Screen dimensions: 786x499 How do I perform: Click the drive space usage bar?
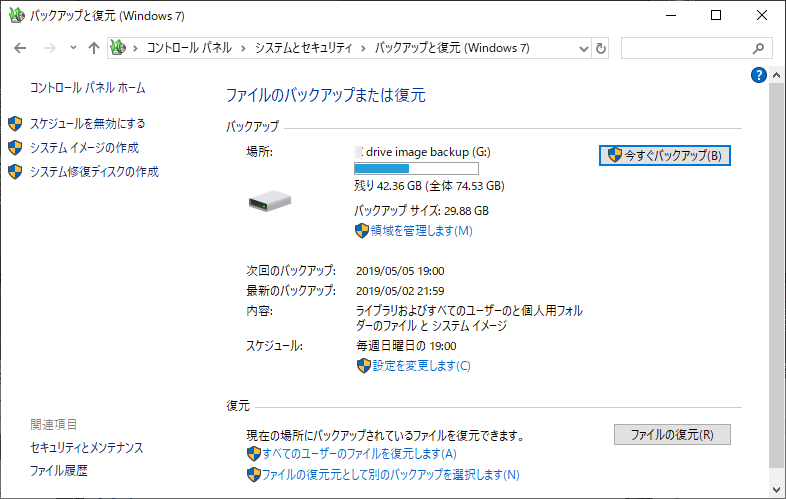pos(416,169)
